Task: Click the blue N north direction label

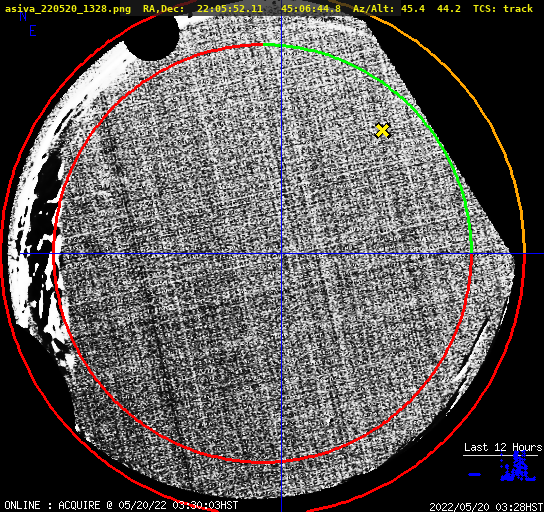Action: (x=23, y=16)
